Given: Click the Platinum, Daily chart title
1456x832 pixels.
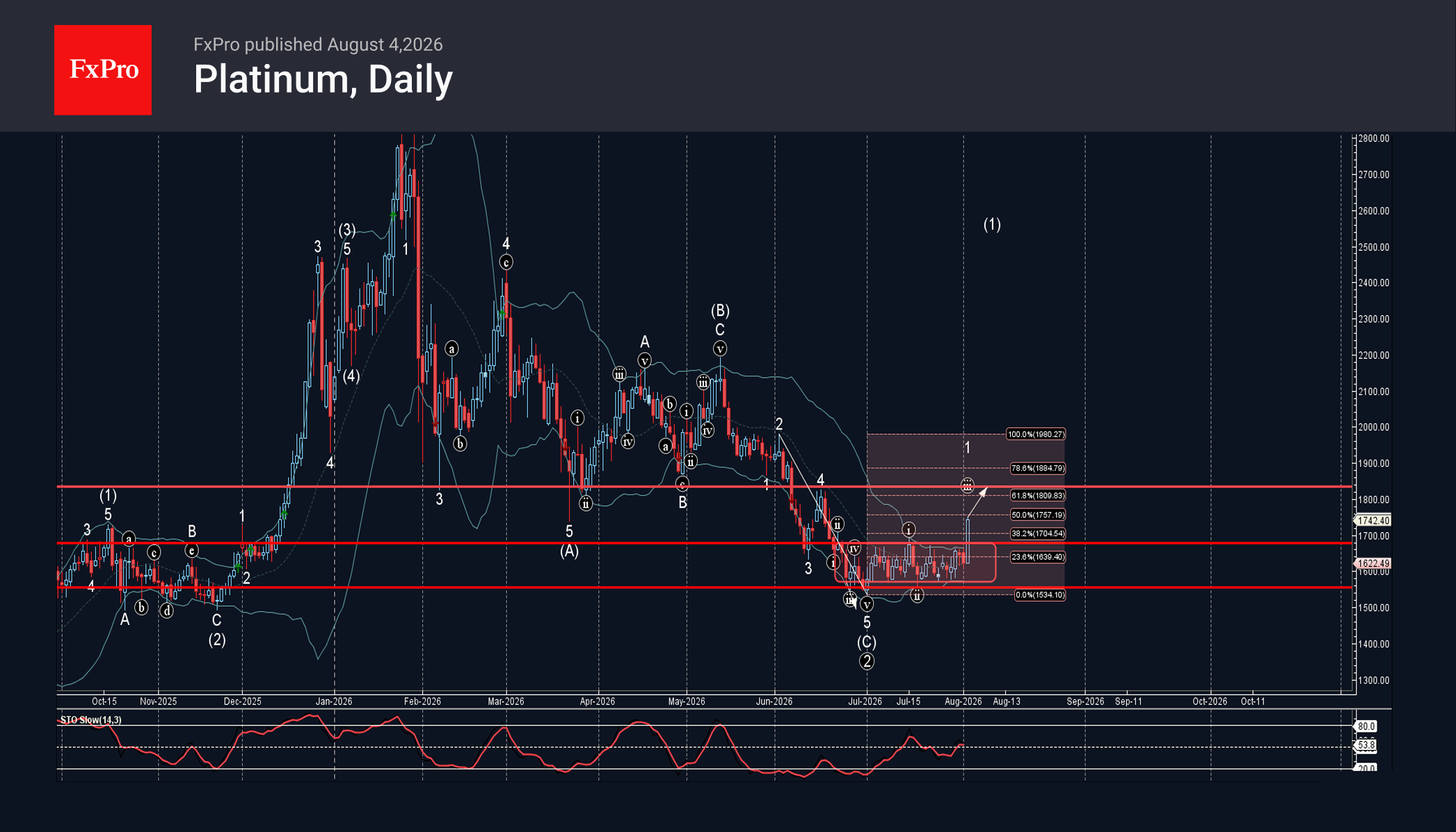Looking at the screenshot, I should click(x=323, y=79).
